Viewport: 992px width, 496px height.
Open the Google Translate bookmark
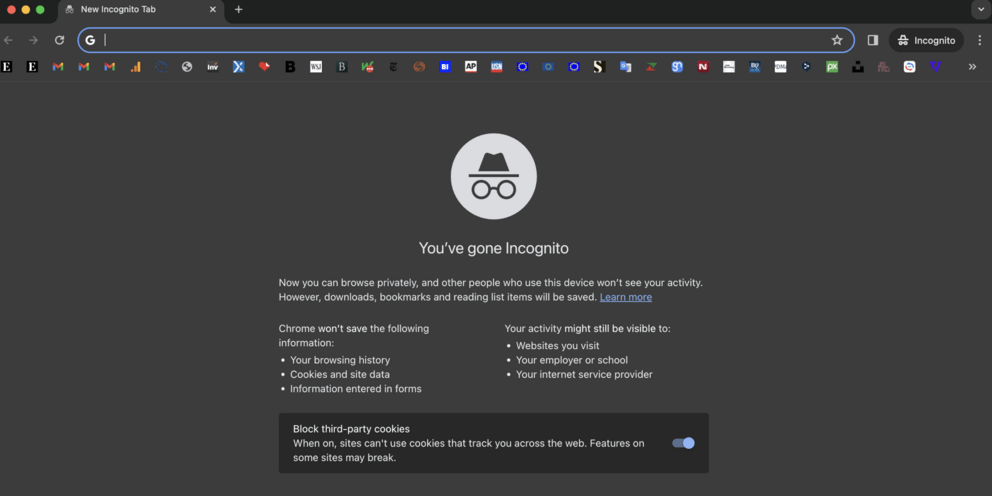pyautogui.click(x=625, y=66)
